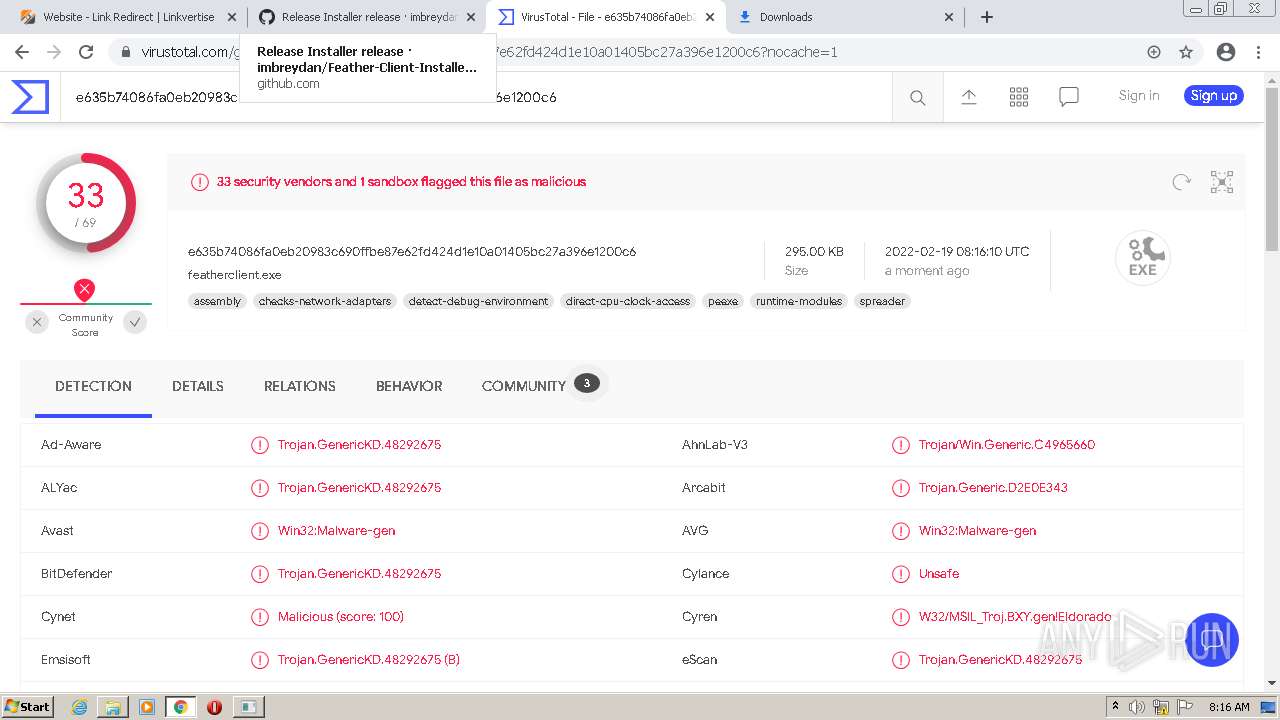1280x720 pixels.
Task: Click the assembly tag
Action: pyautogui.click(x=218, y=301)
